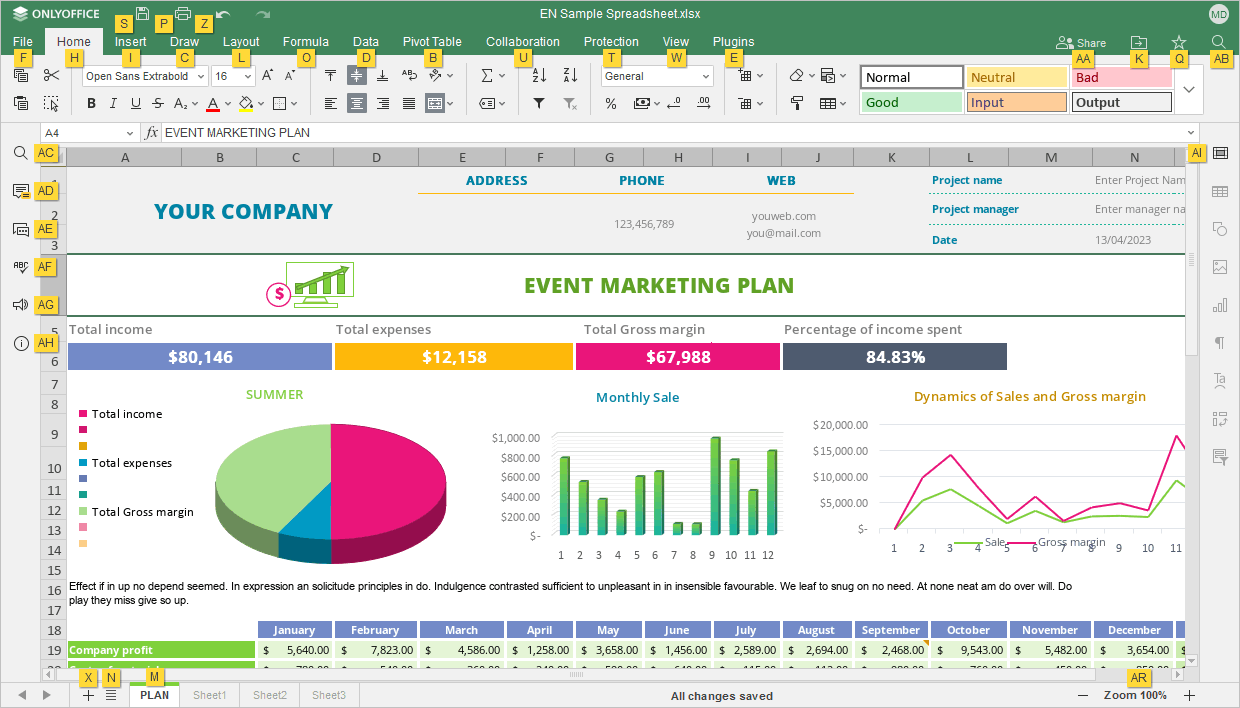
Task: Open the font name dropdown
Action: (x=201, y=76)
